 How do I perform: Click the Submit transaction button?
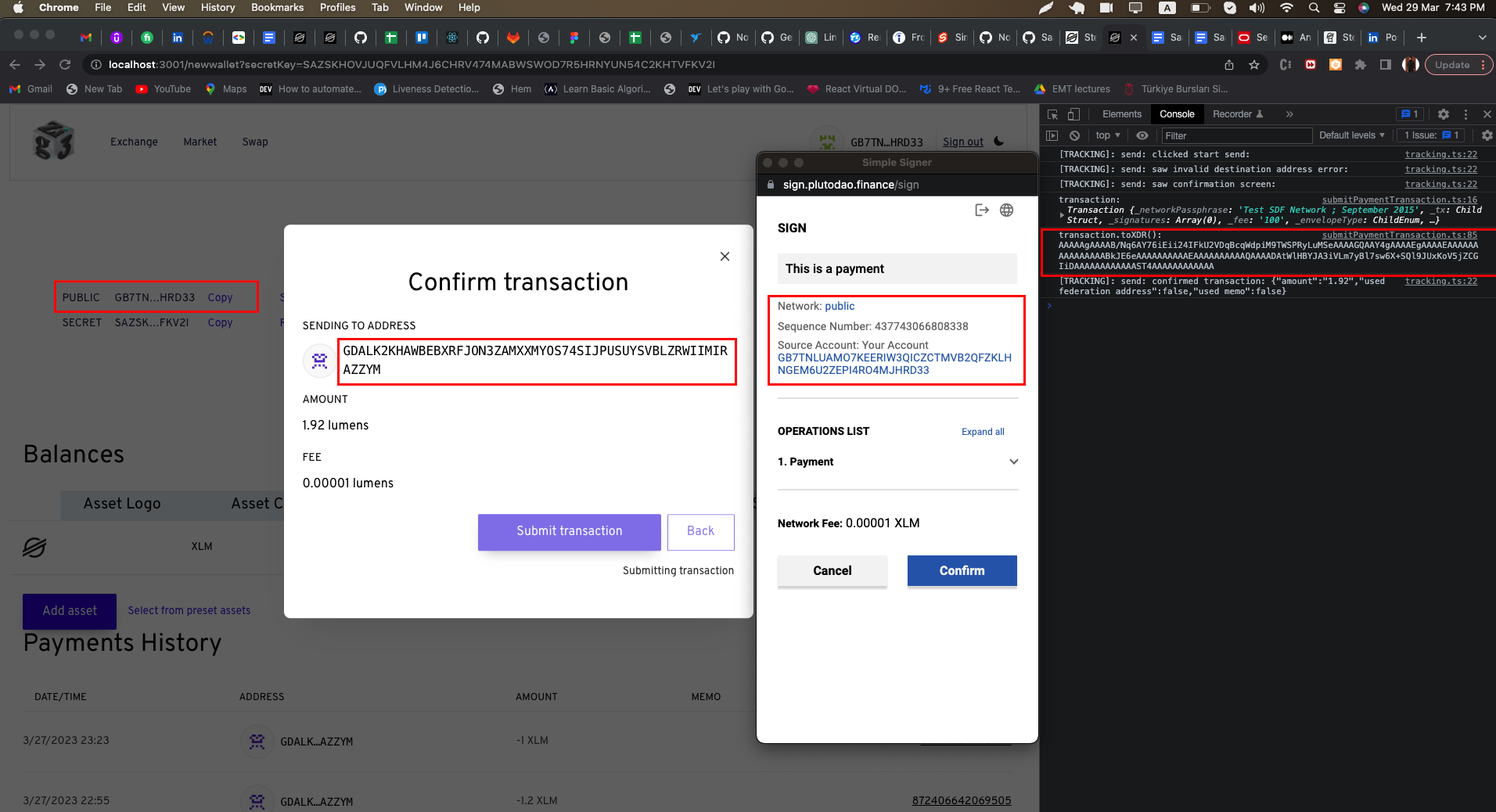pyautogui.click(x=569, y=532)
